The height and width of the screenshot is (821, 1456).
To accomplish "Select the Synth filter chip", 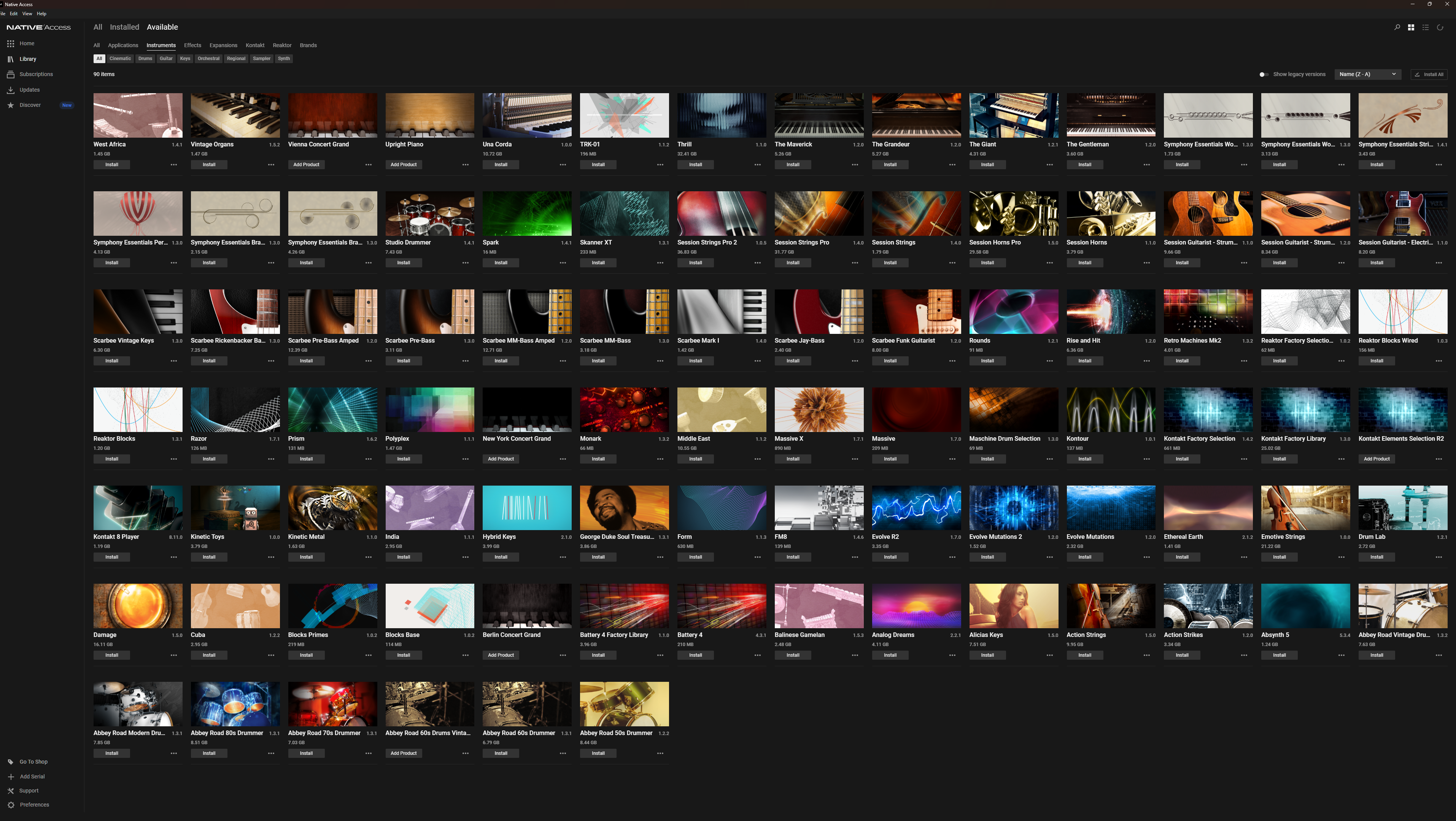I will click(x=284, y=58).
